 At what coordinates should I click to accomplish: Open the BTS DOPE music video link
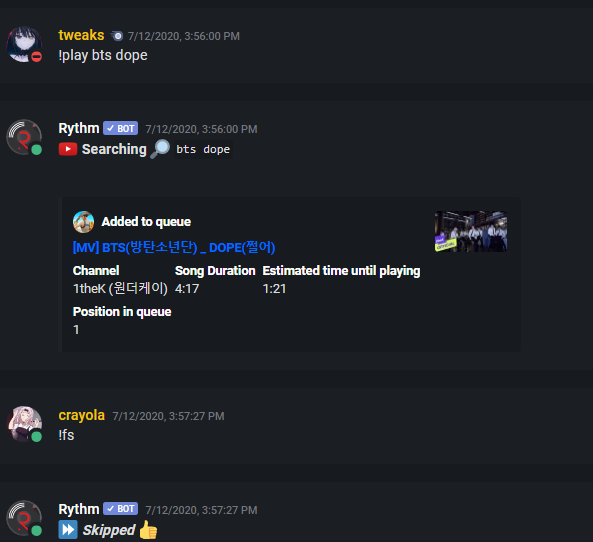point(174,248)
